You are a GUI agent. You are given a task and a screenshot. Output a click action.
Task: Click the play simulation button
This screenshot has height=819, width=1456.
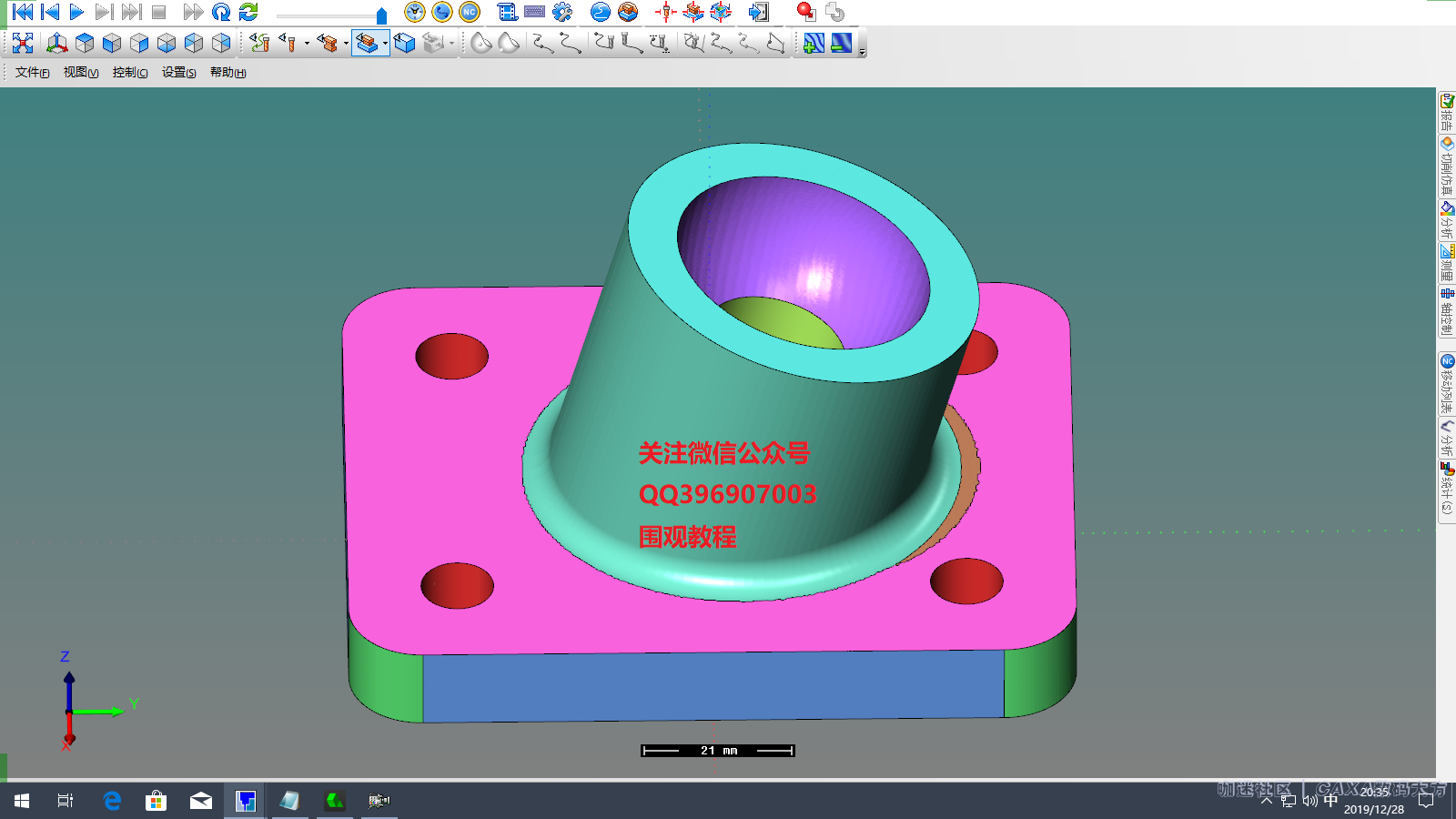click(76, 12)
